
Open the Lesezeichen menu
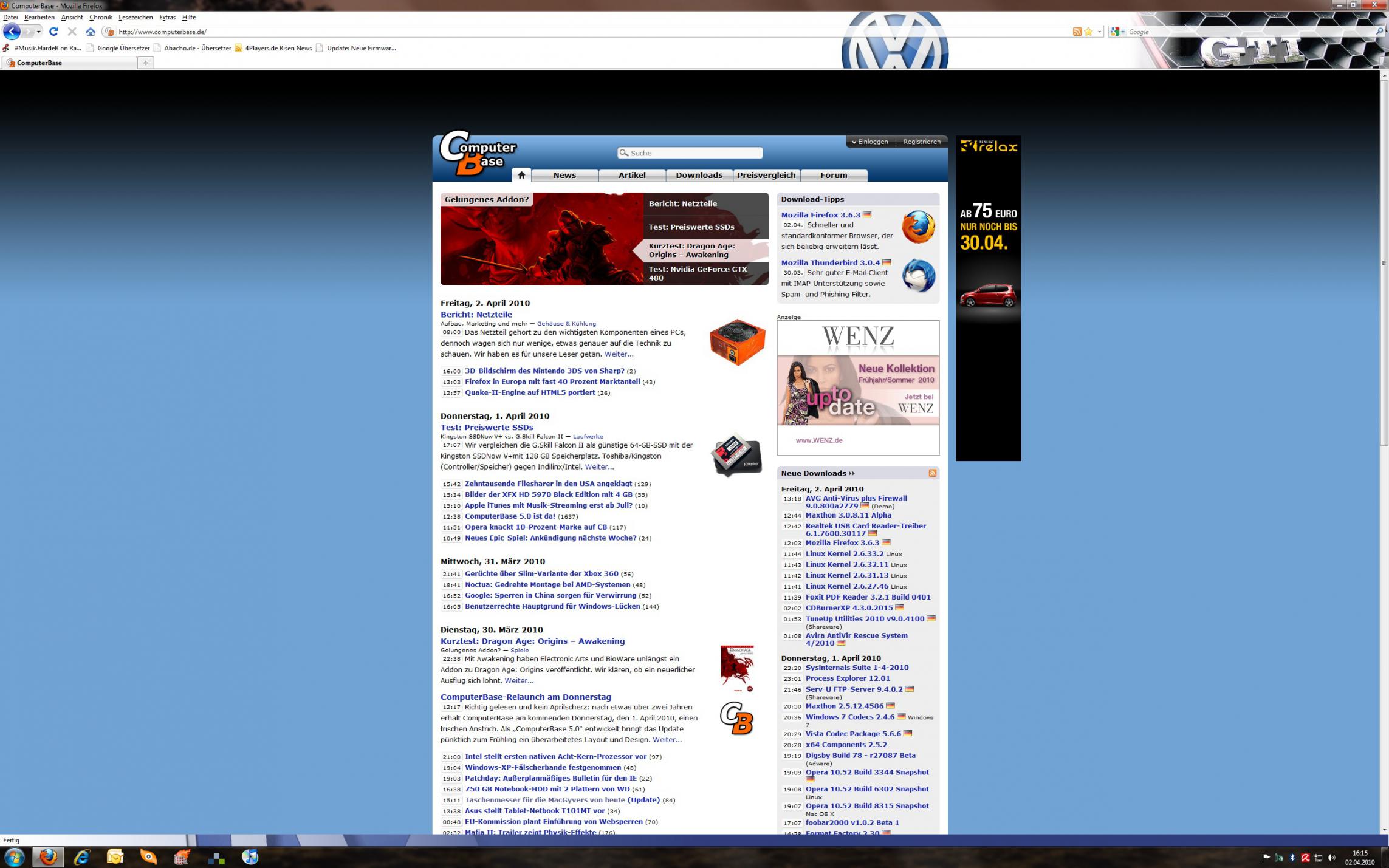[135, 17]
